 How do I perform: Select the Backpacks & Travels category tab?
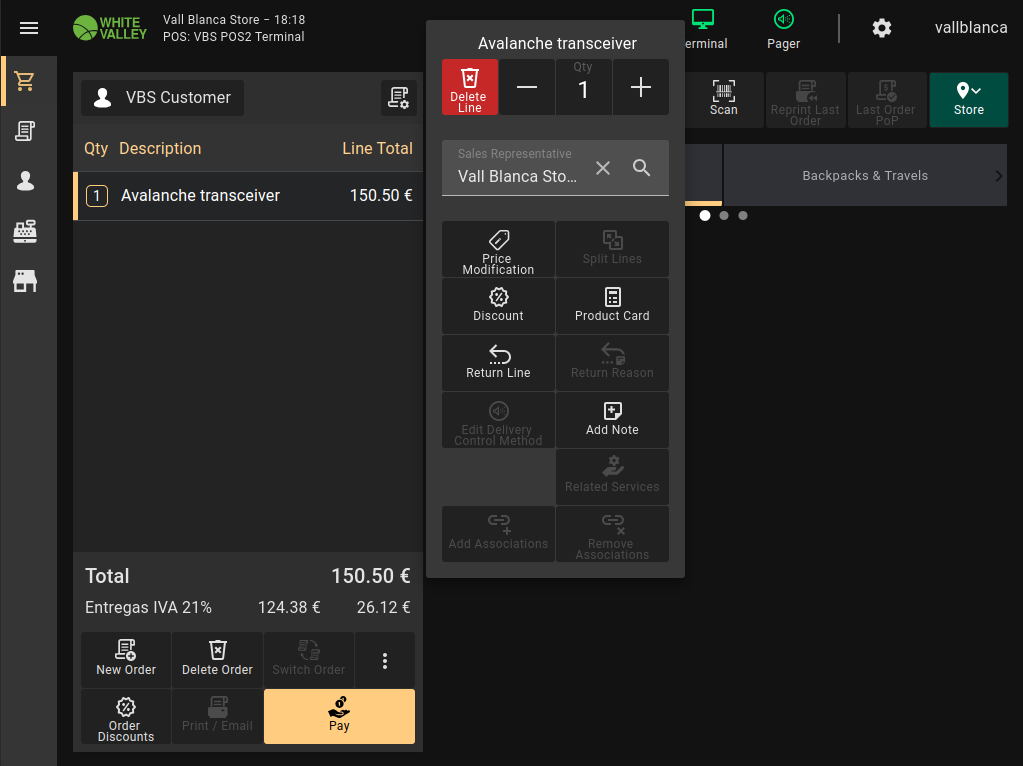[864, 176]
